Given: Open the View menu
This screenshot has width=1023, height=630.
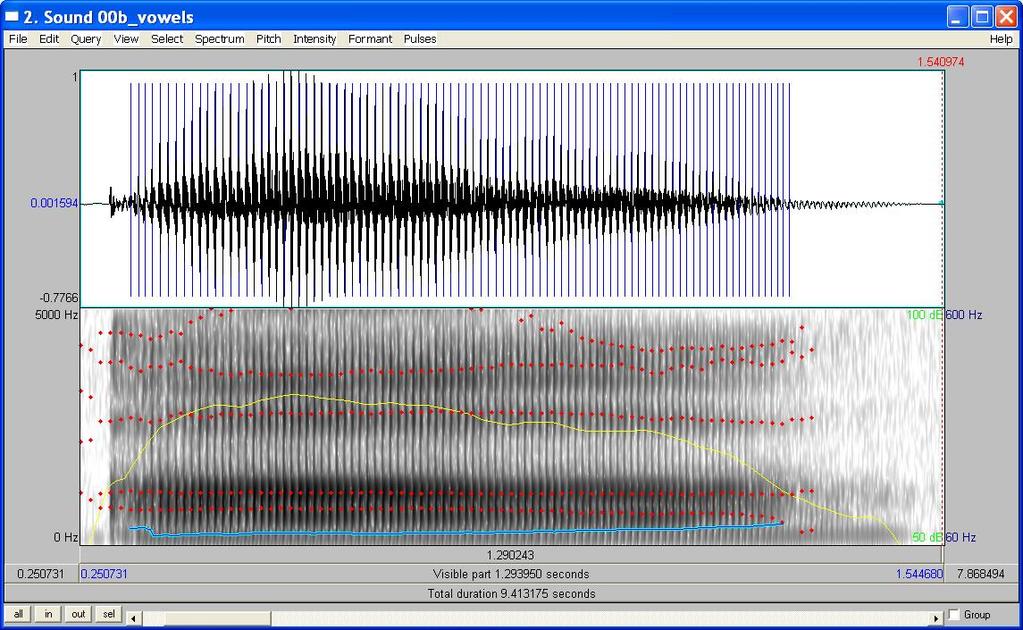Looking at the screenshot, I should pyautogui.click(x=126, y=39).
